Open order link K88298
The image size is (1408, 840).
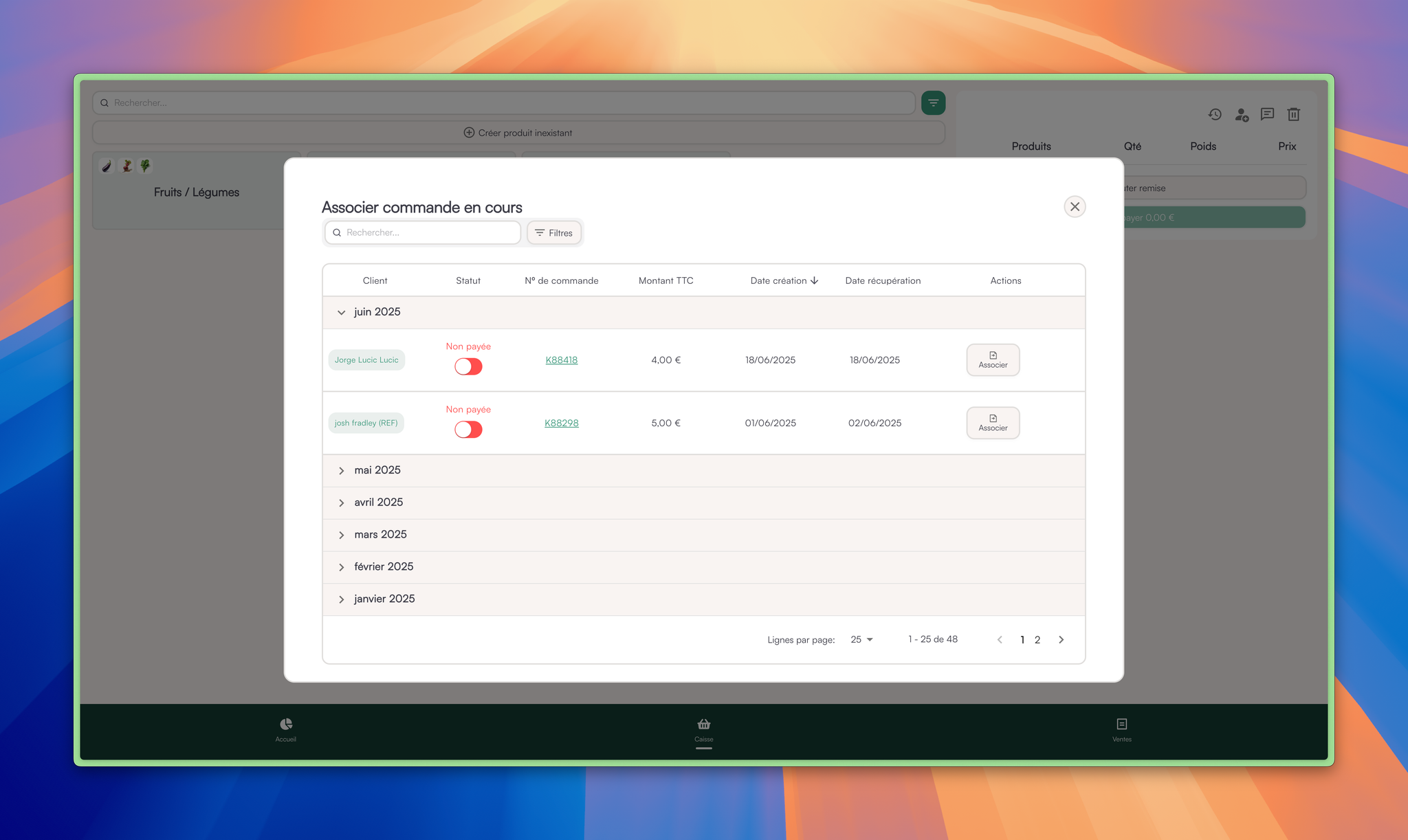(x=561, y=423)
